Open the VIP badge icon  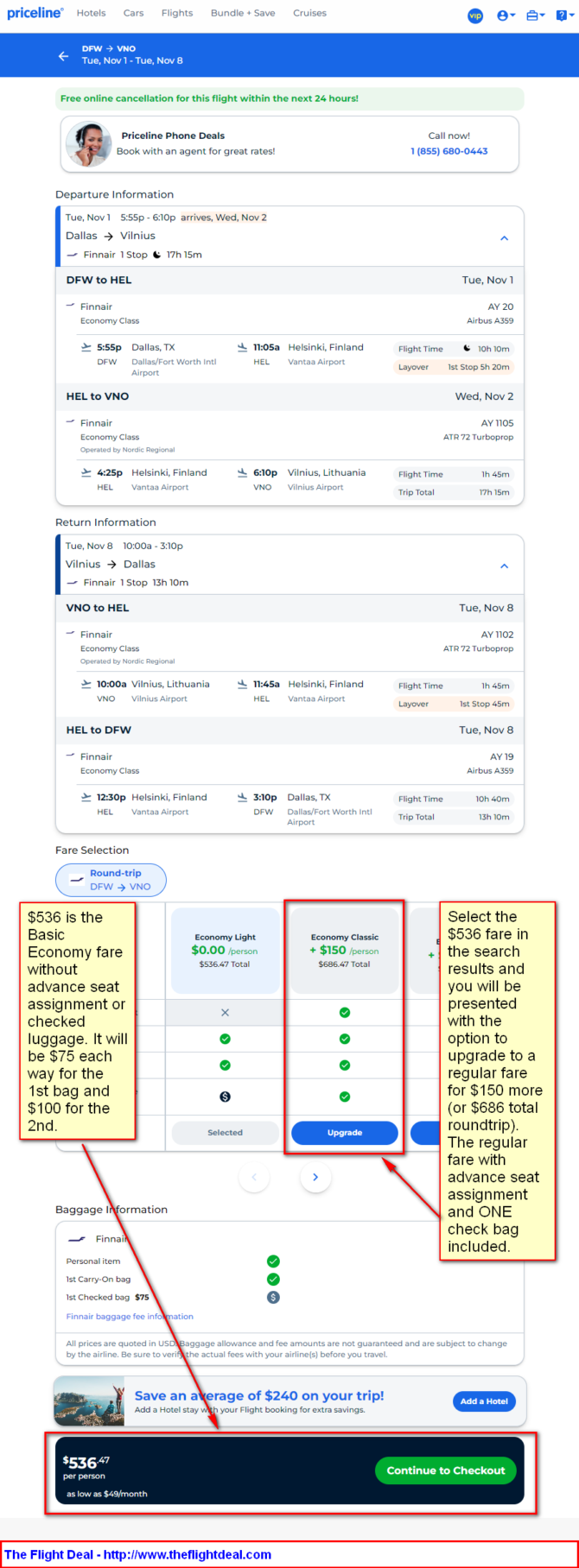tap(475, 15)
